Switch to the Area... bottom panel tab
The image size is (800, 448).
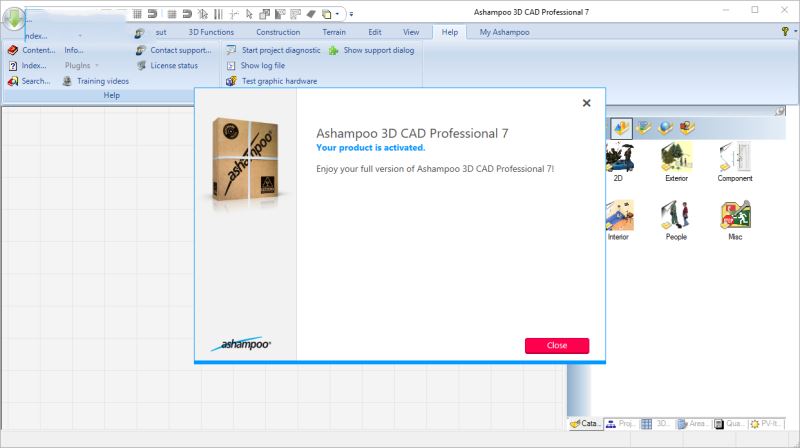pos(693,424)
